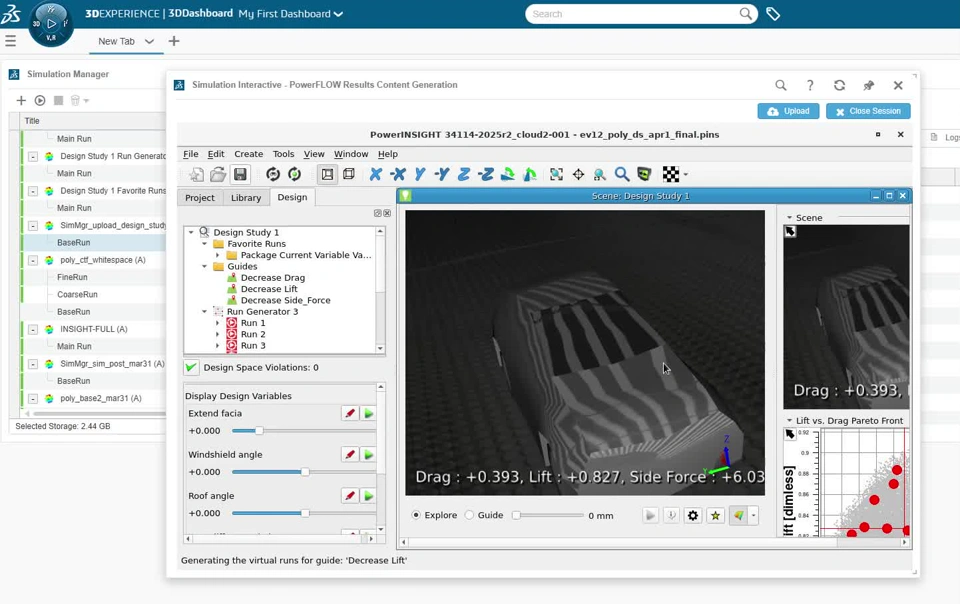This screenshot has width=960, height=604.
Task: Collapse the Design Study 1 tree node
Action: [191, 233]
